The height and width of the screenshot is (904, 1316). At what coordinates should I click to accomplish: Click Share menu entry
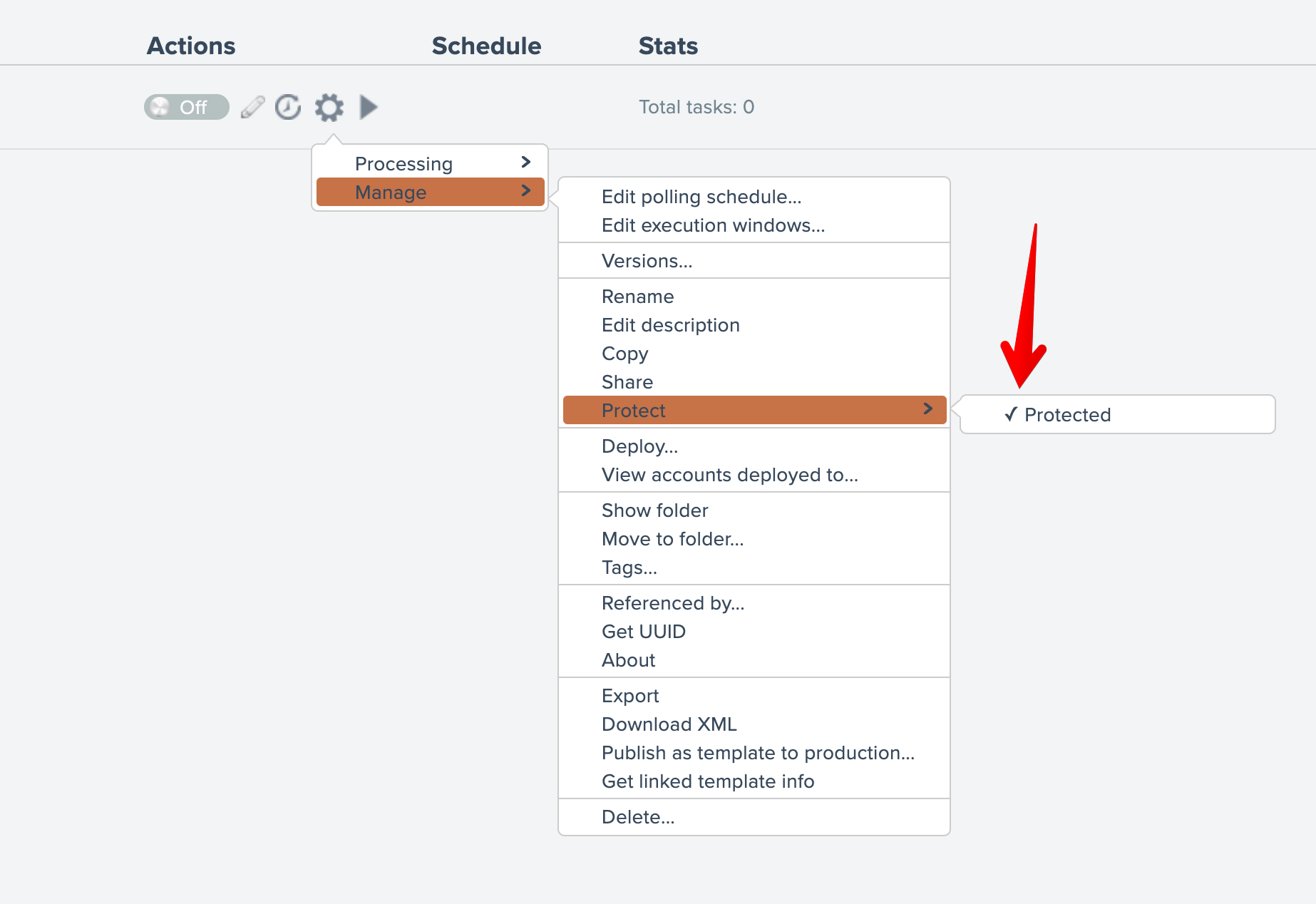[x=627, y=382]
